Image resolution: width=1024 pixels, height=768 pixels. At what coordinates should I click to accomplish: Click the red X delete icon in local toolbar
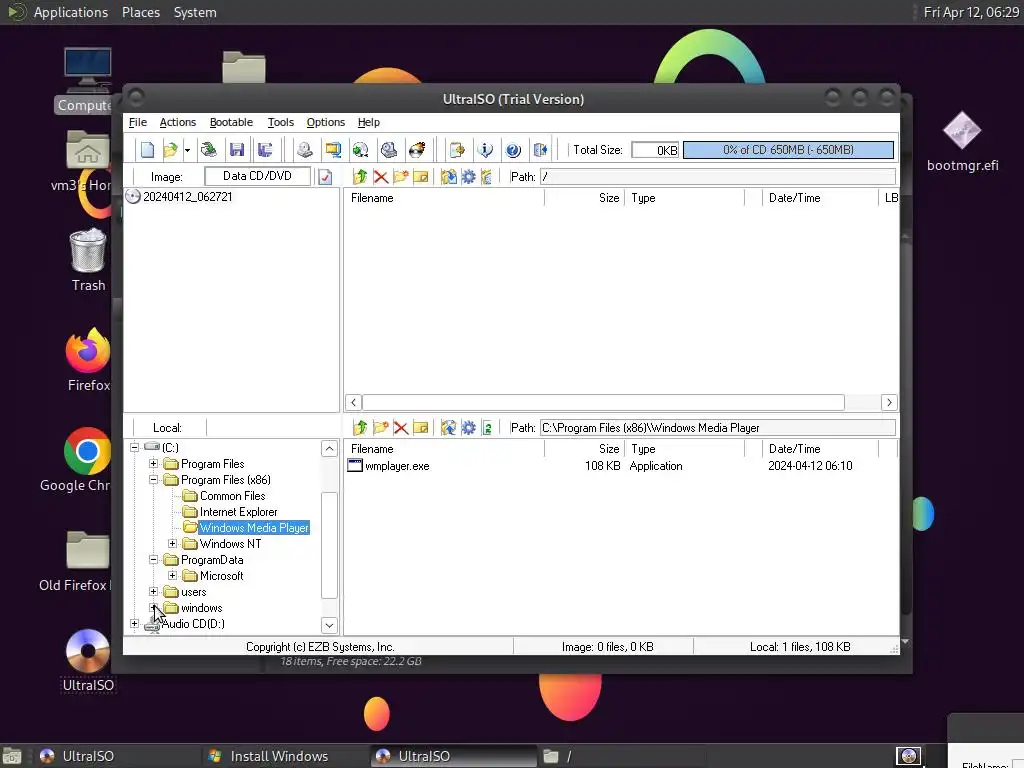401,428
